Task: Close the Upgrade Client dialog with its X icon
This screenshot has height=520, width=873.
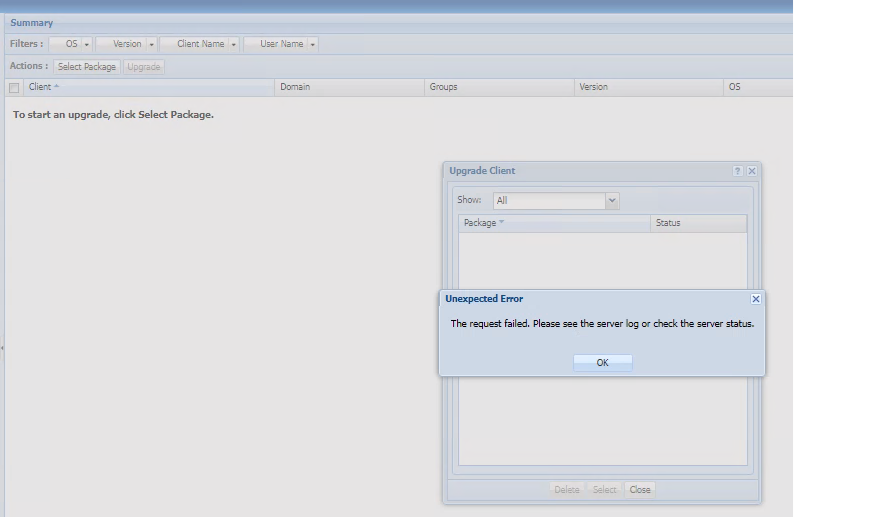Action: [x=752, y=171]
